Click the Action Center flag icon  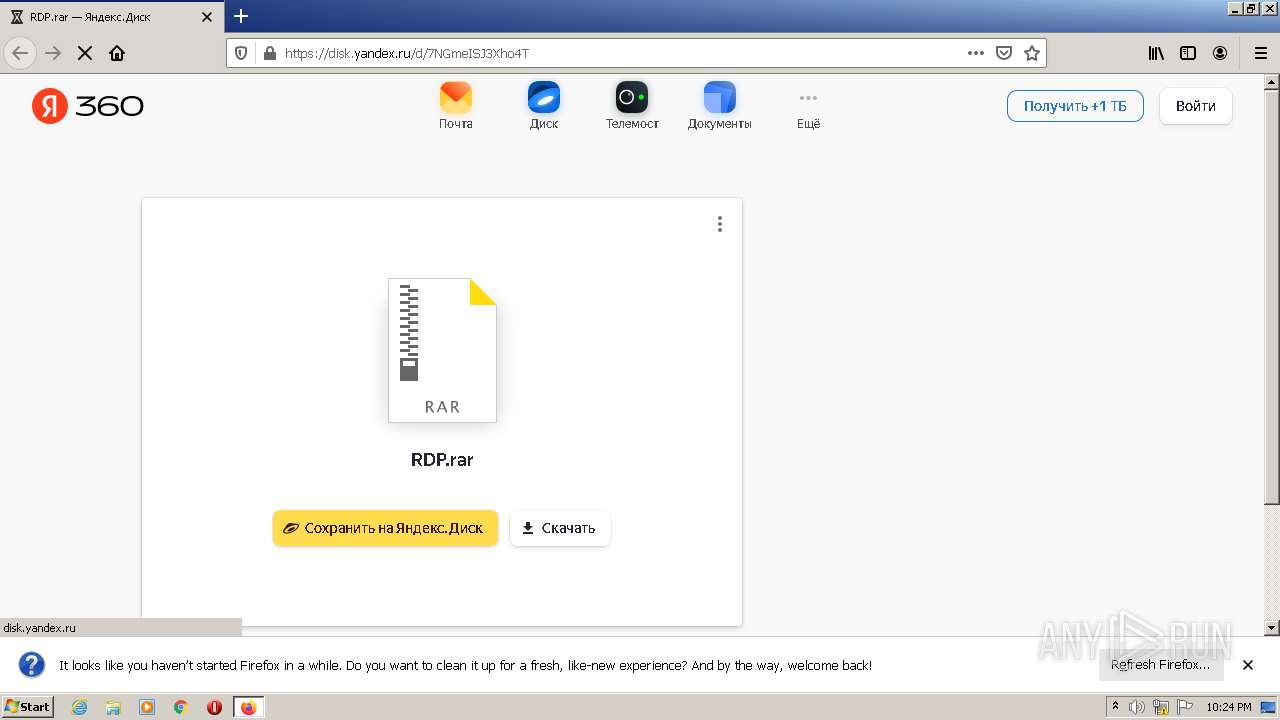click(x=1185, y=707)
